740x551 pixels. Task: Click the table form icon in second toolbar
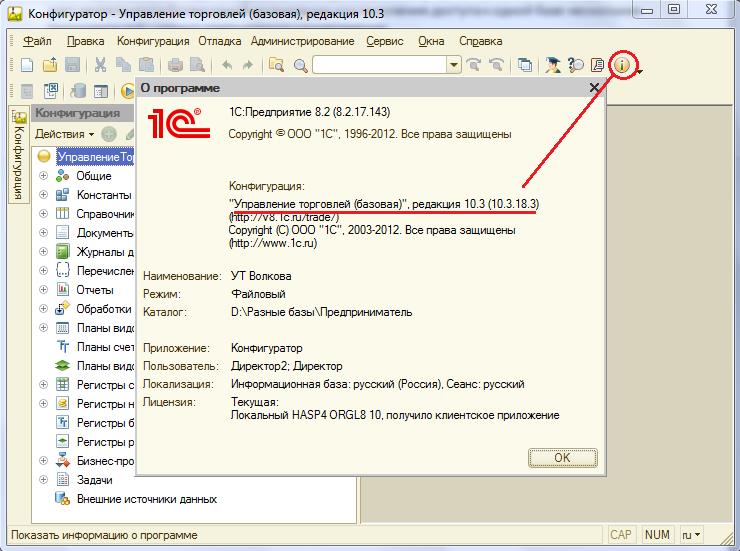101,91
